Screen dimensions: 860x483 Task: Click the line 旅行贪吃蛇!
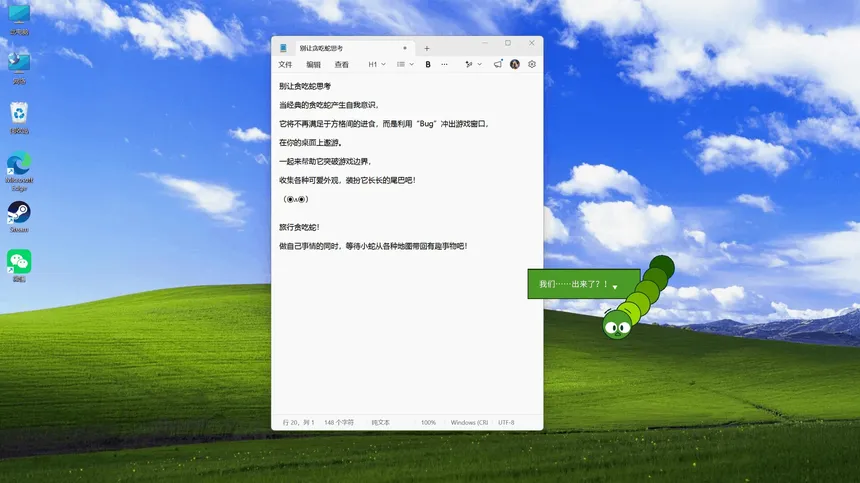point(299,227)
